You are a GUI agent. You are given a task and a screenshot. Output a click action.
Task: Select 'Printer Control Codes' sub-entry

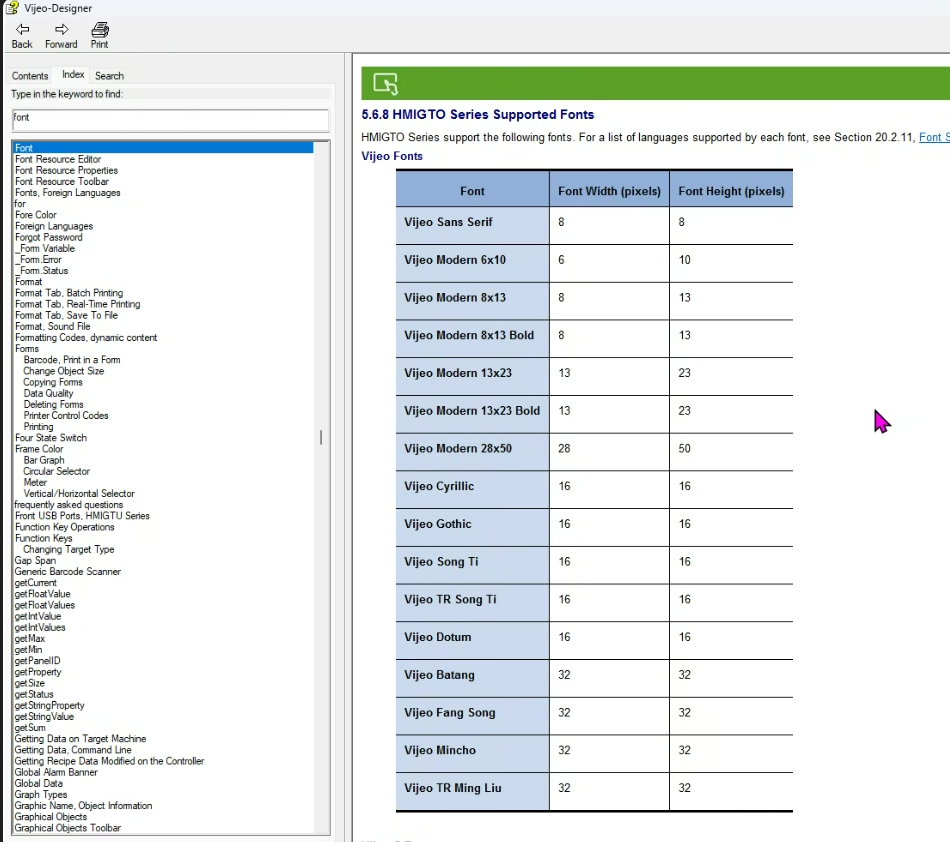pyautogui.click(x=66, y=416)
